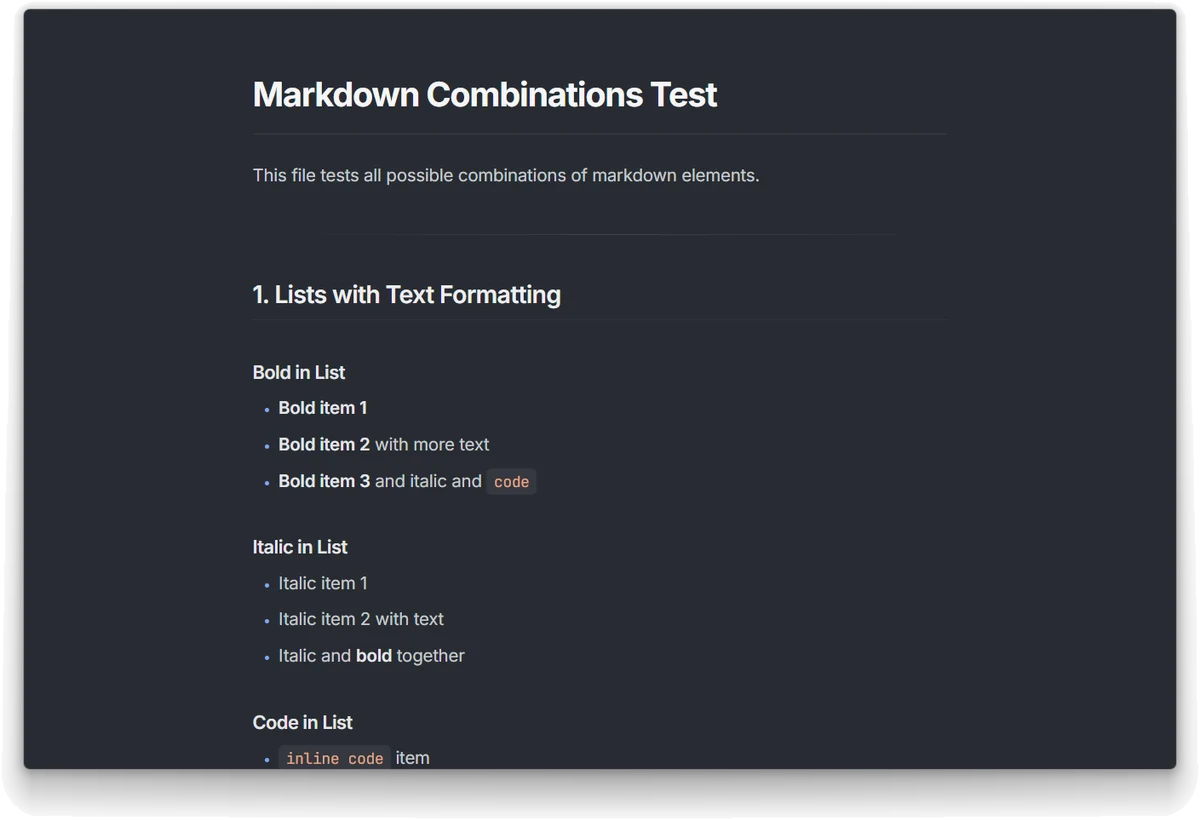Click the Bold in List subheading
Viewport: 1200px width, 820px height.
pos(299,373)
